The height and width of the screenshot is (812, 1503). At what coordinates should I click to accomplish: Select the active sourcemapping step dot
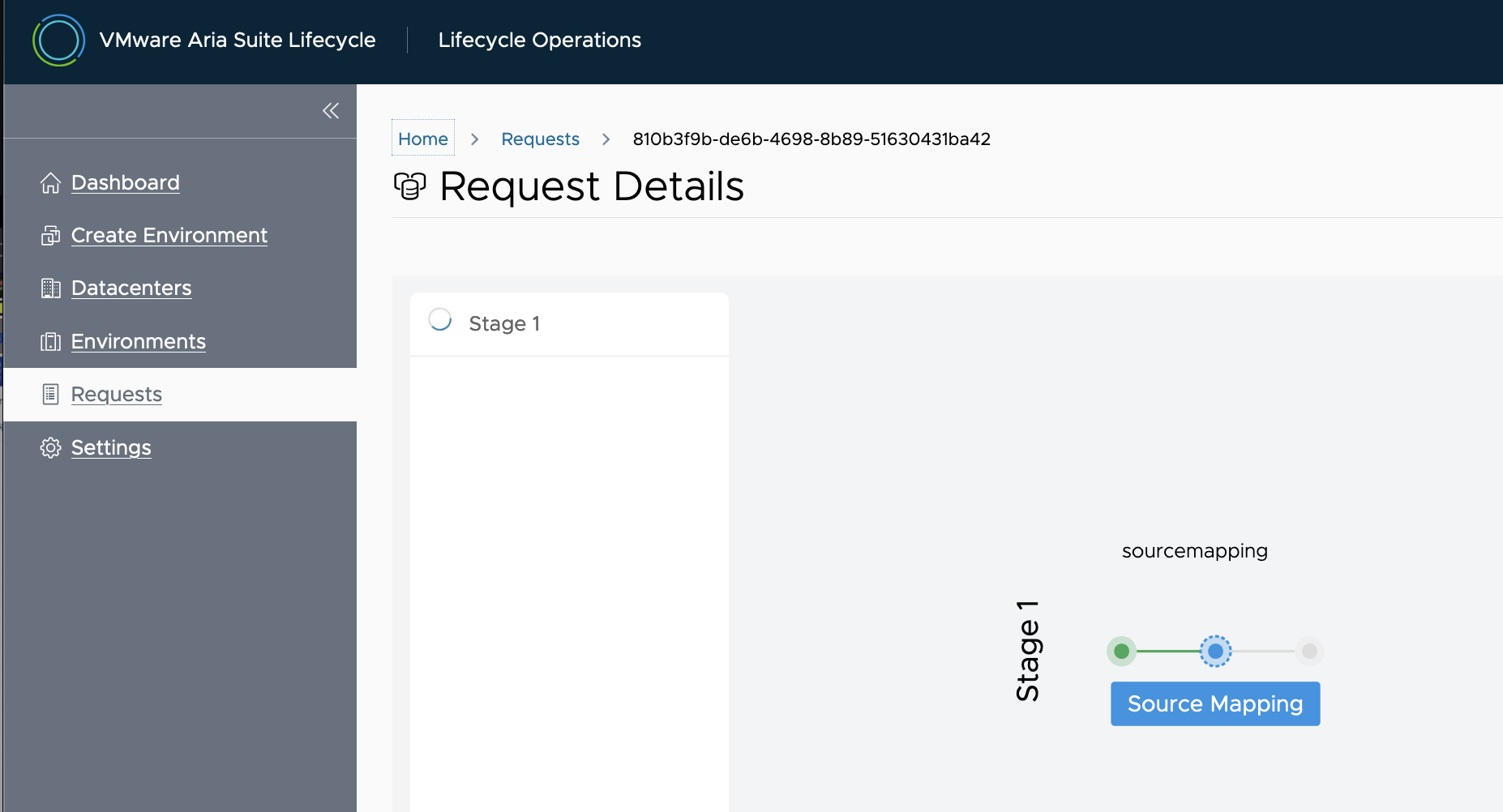1215,651
